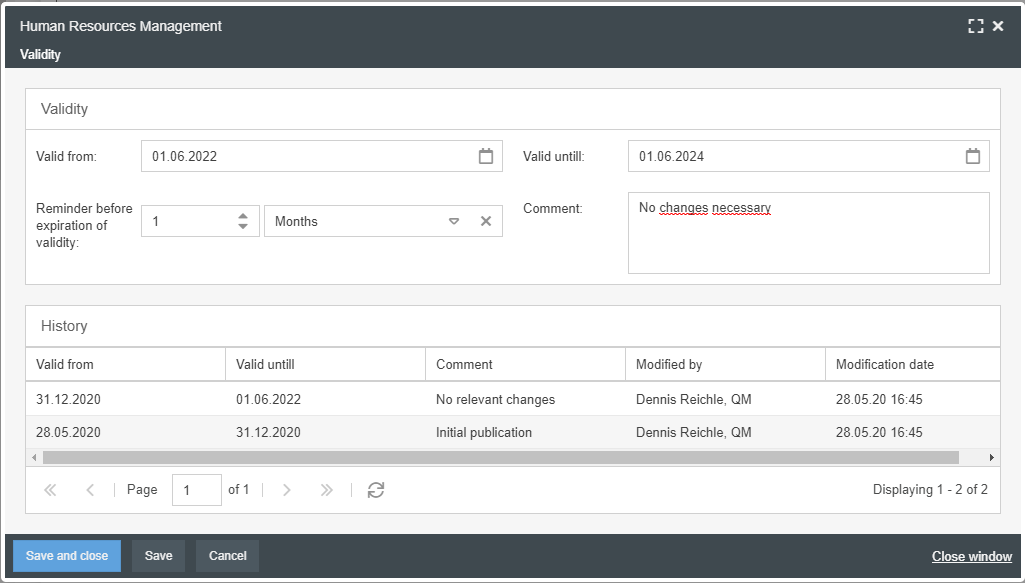Go to the next history page
The height and width of the screenshot is (583, 1025).
[x=287, y=490]
